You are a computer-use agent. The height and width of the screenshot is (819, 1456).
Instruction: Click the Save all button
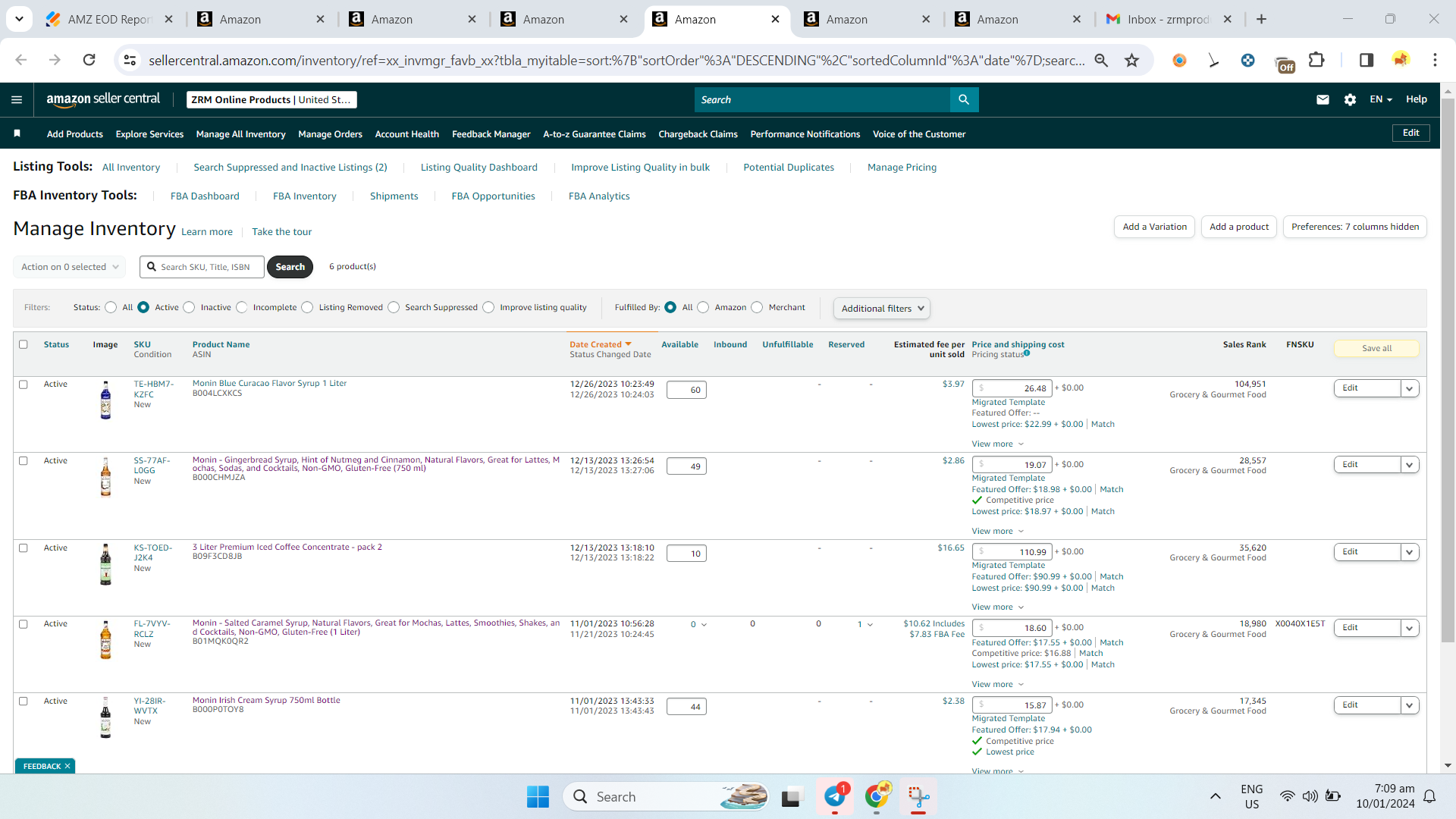tap(1376, 348)
